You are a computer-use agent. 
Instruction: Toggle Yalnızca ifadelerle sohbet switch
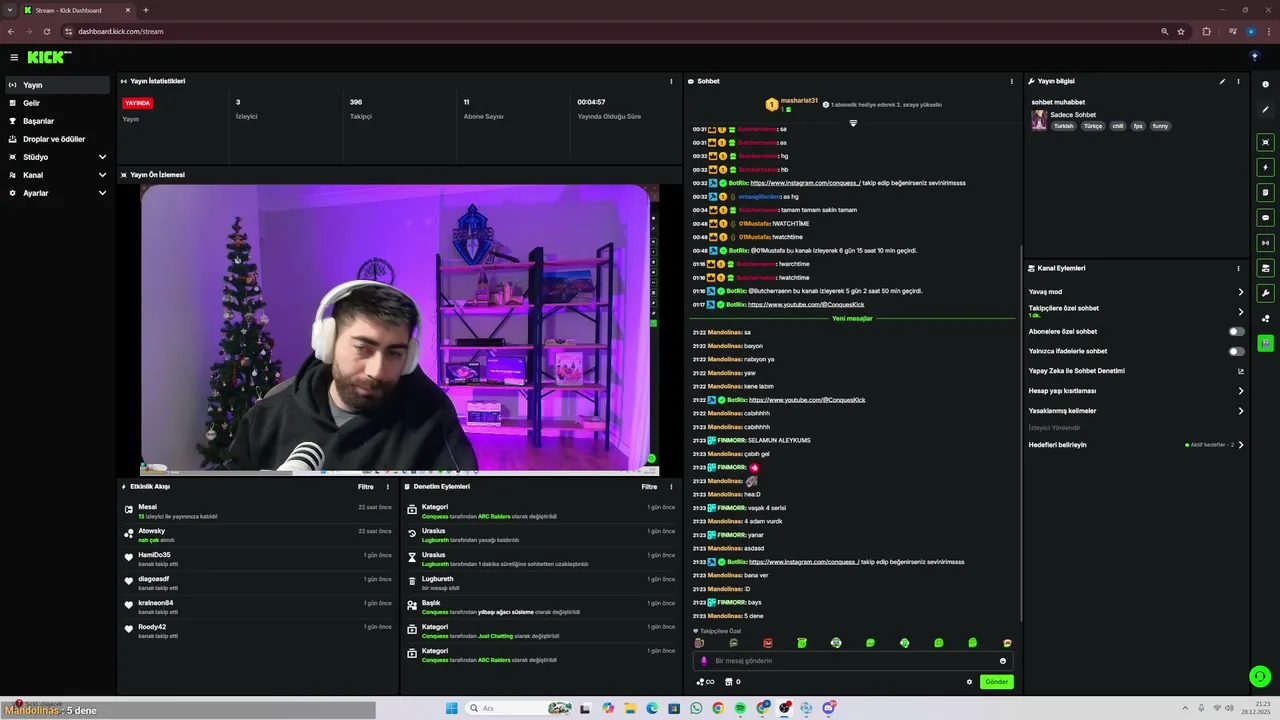[1237, 351]
